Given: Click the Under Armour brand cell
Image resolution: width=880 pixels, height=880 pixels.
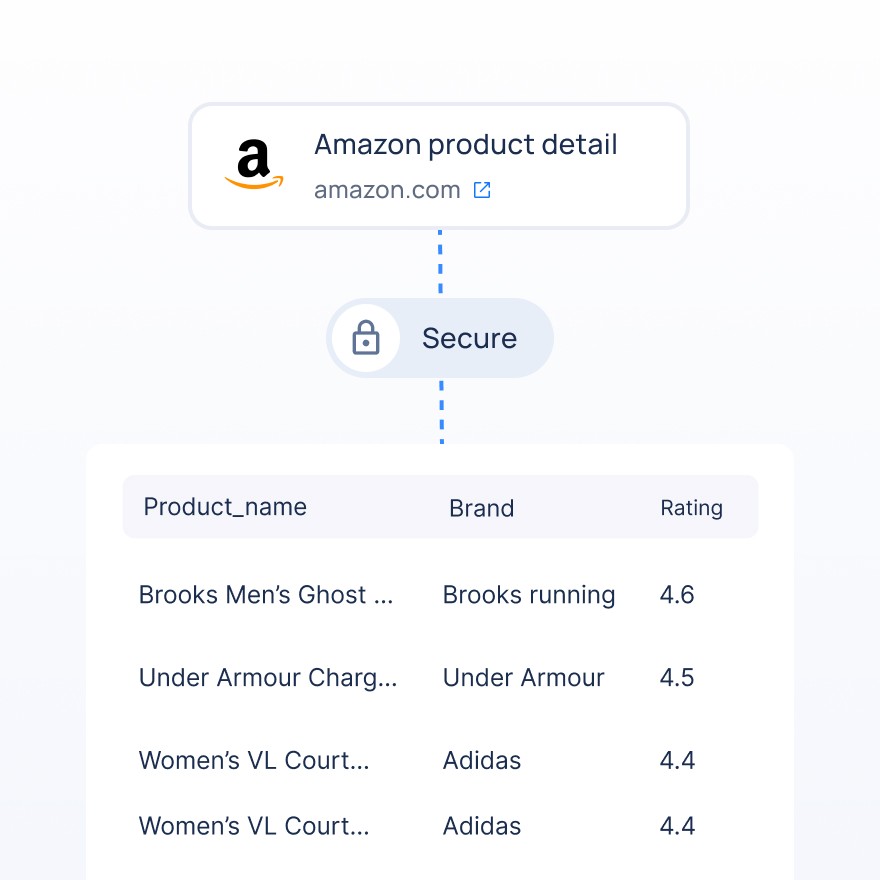Looking at the screenshot, I should 524,677.
